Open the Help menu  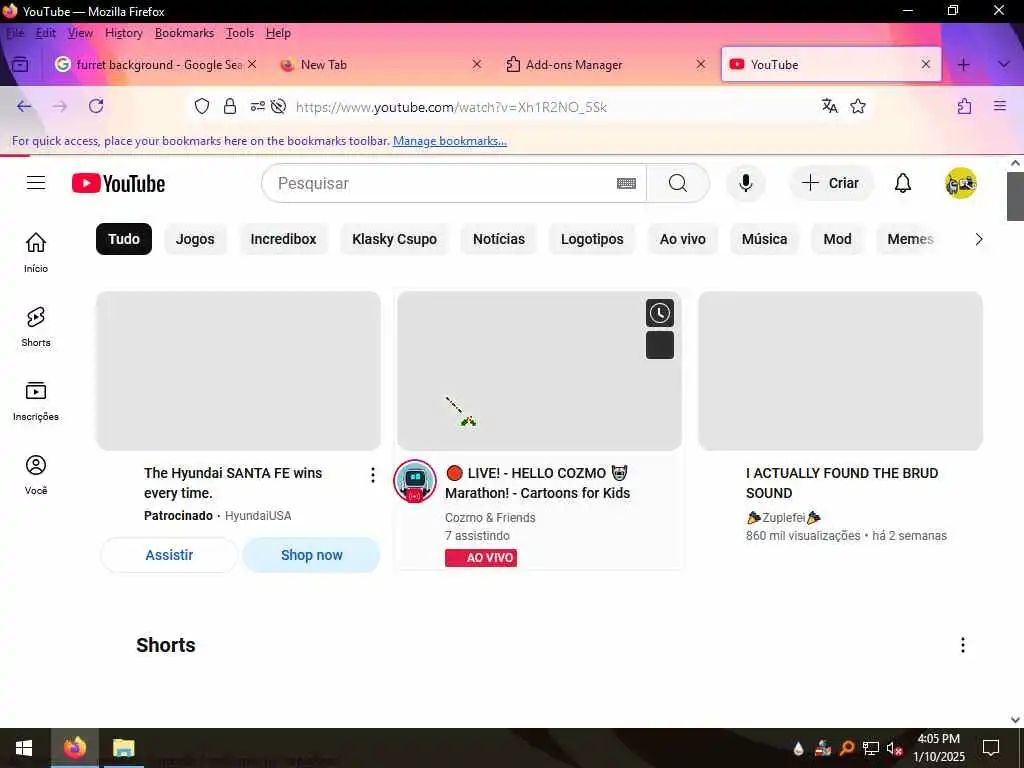click(x=278, y=33)
